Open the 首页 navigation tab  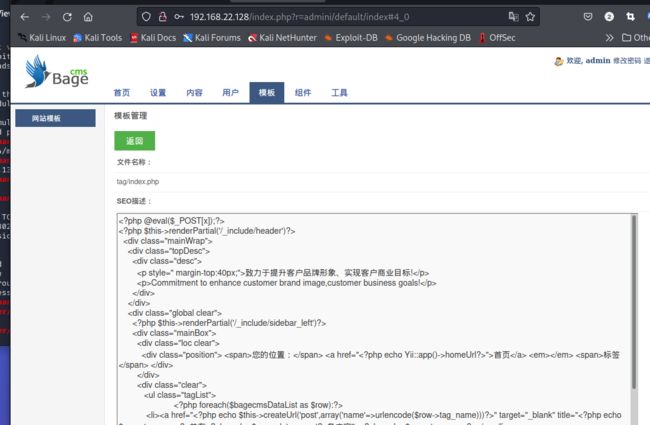click(122, 93)
